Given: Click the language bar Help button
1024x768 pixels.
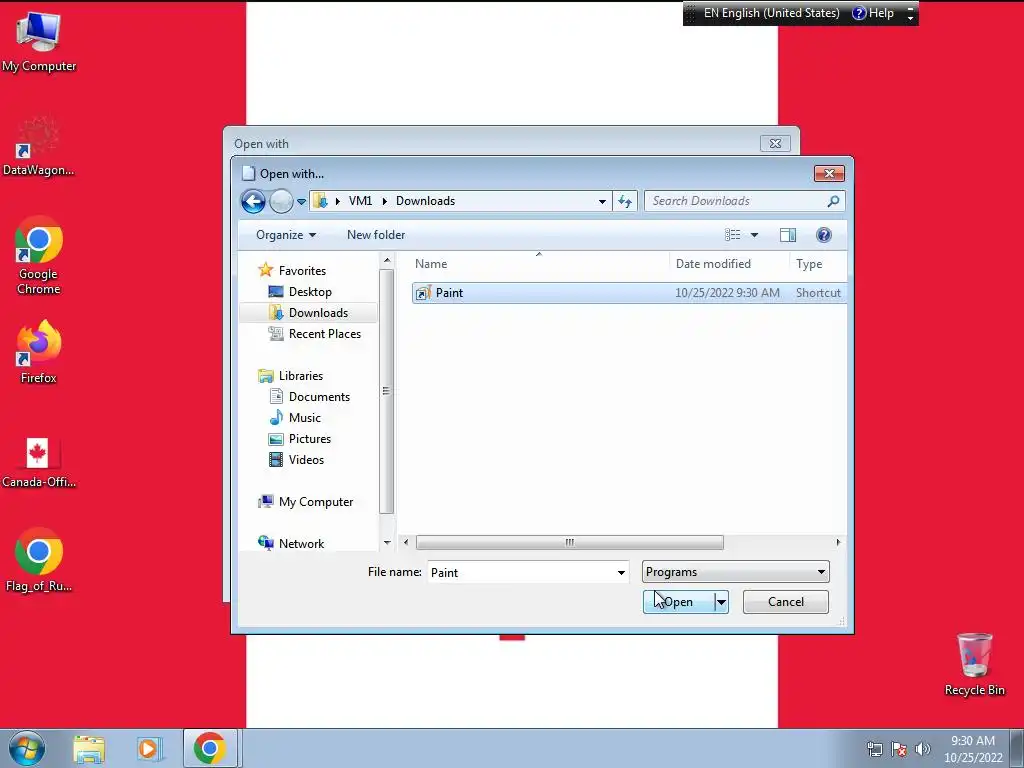Looking at the screenshot, I should pyautogui.click(x=873, y=13).
